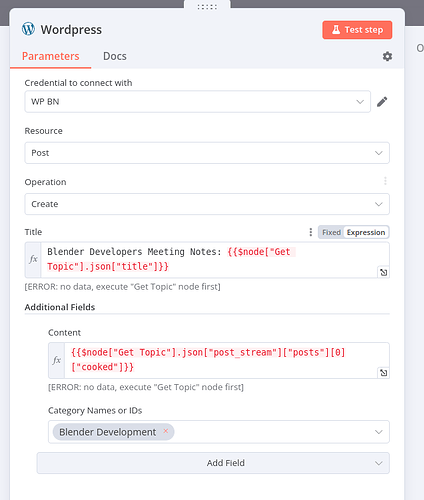Remove Blender Development category tag
The image size is (424, 500).
point(166,431)
